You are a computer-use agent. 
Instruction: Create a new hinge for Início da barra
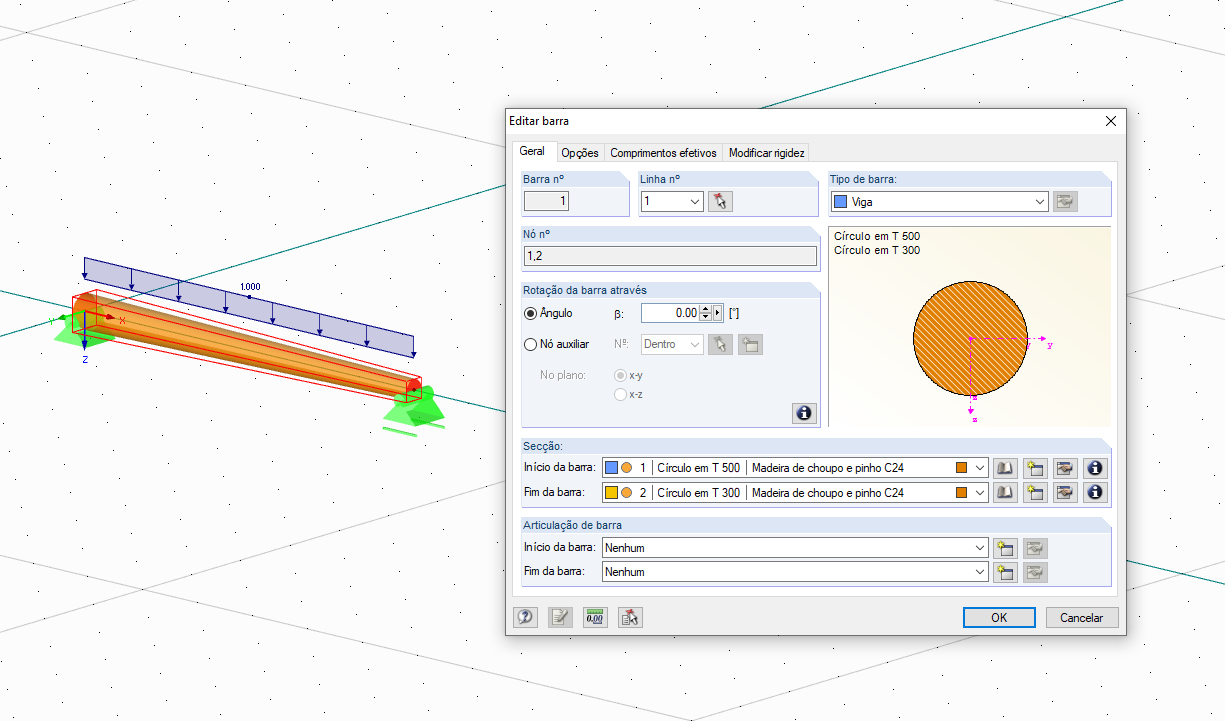[x=1005, y=547]
